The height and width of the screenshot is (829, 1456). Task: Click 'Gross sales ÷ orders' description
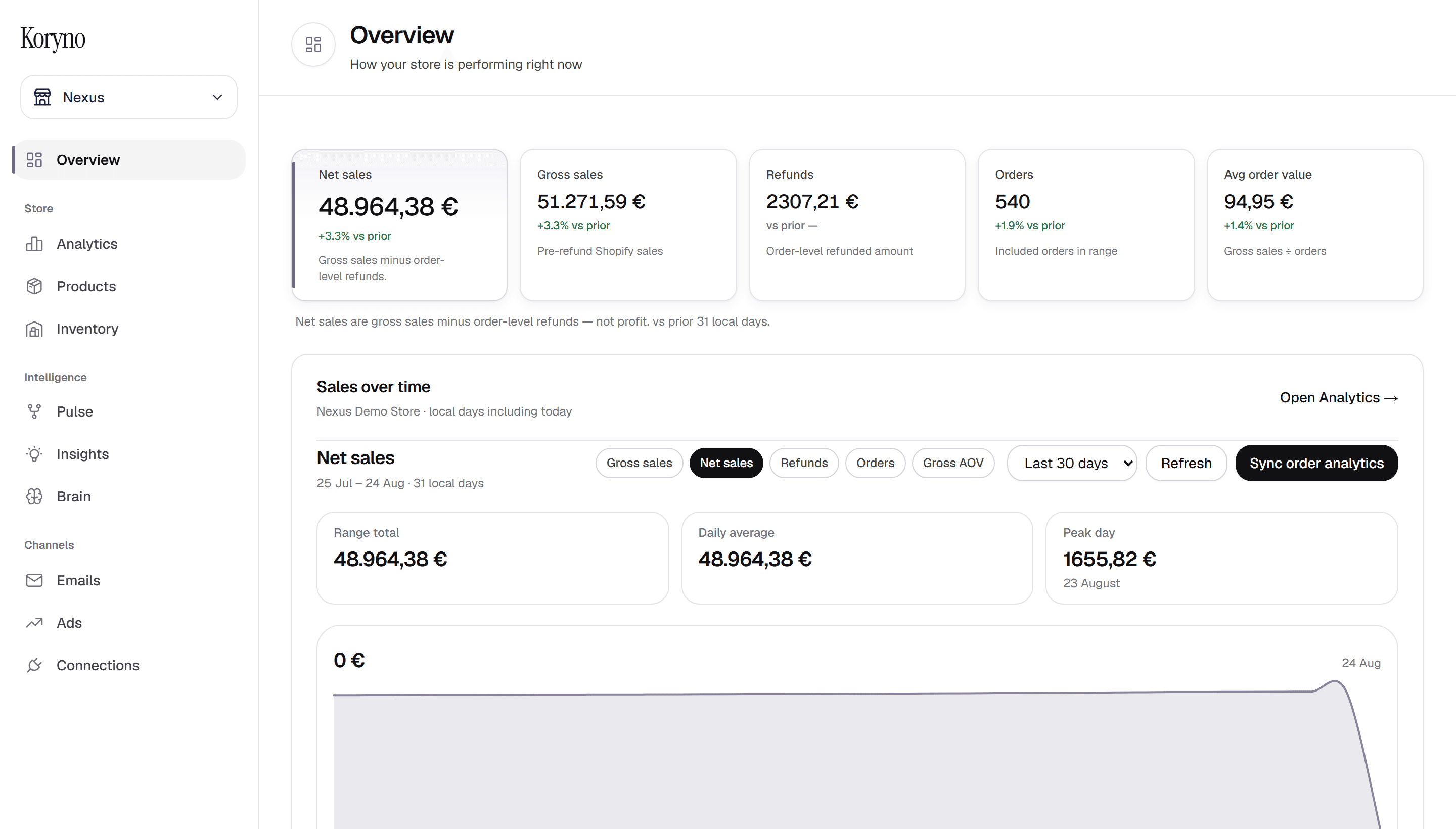point(1275,251)
